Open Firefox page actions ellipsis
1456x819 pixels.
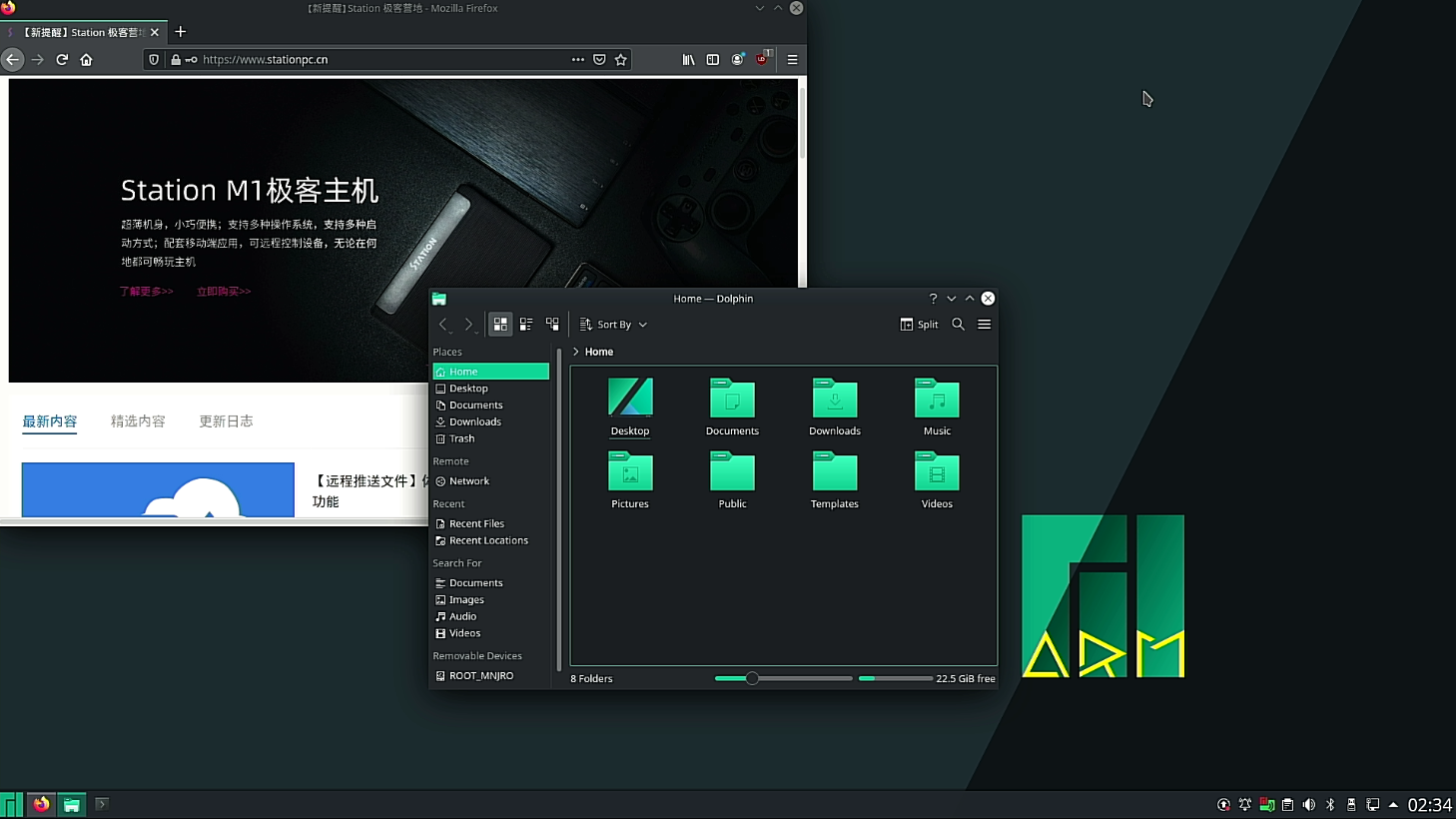pos(577,60)
